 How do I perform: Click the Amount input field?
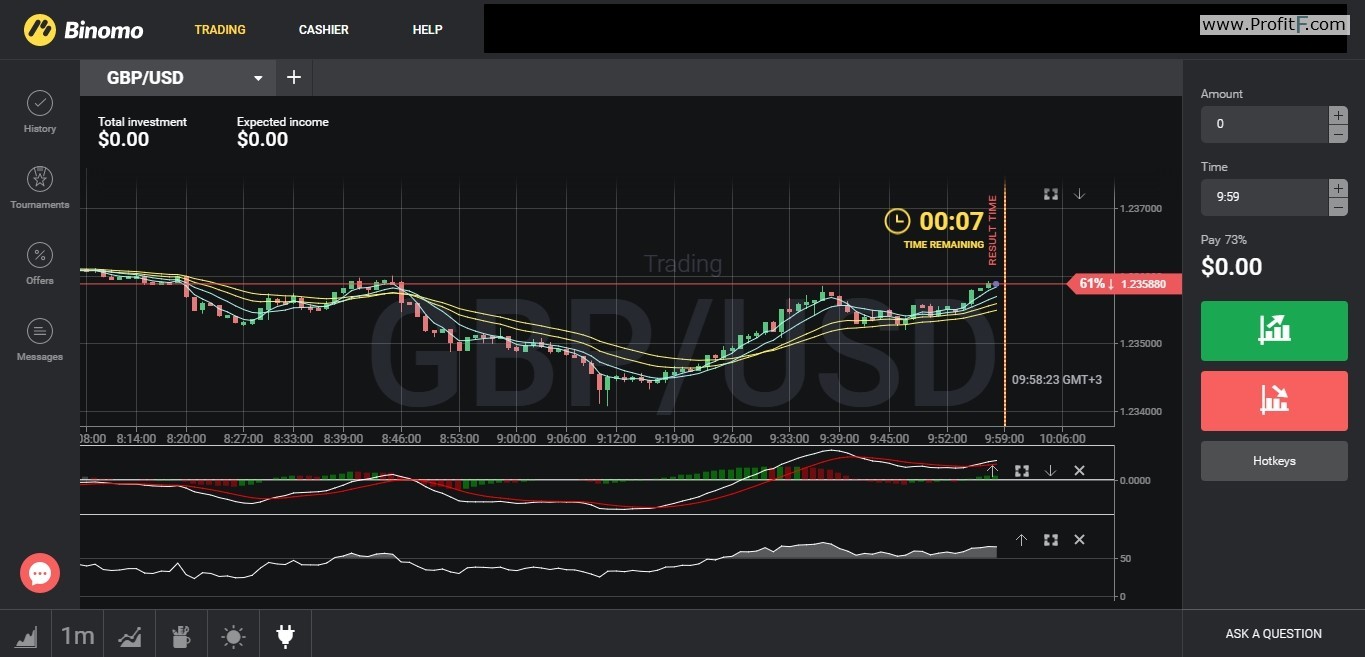1264,124
